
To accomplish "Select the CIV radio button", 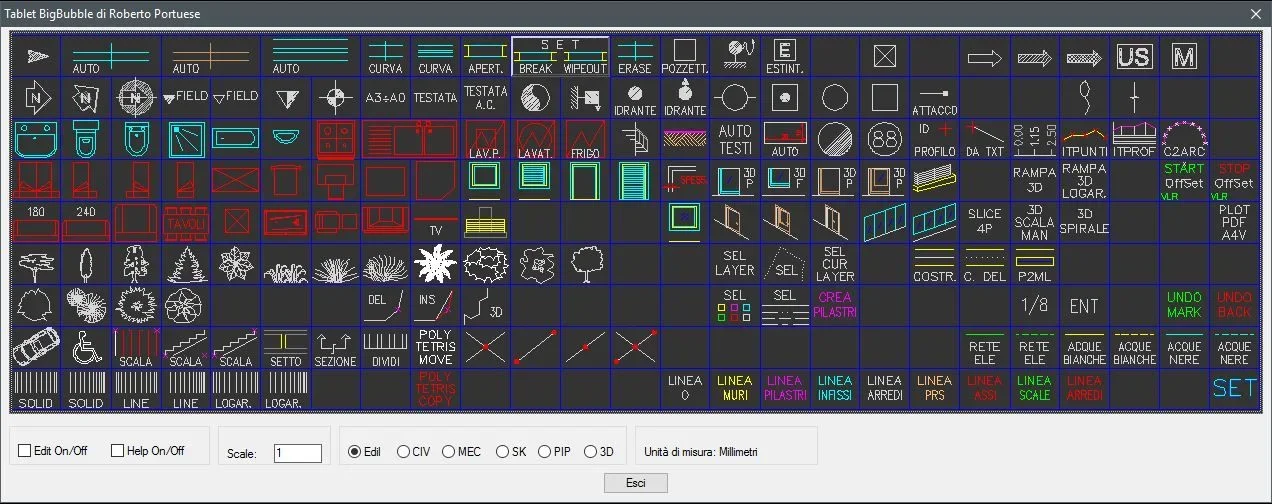I will [x=403, y=452].
